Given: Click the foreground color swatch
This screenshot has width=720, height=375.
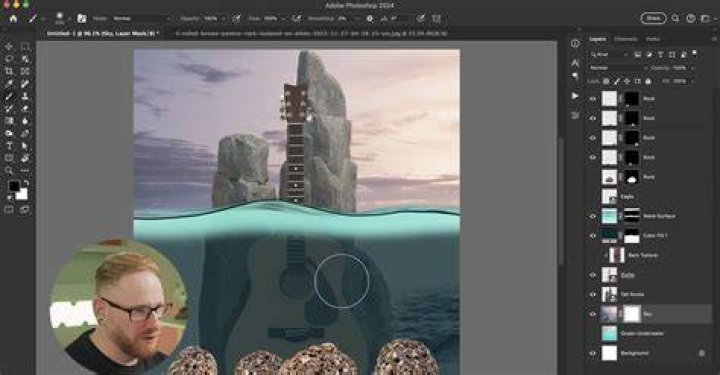Looking at the screenshot, I should pyautogui.click(x=14, y=186).
